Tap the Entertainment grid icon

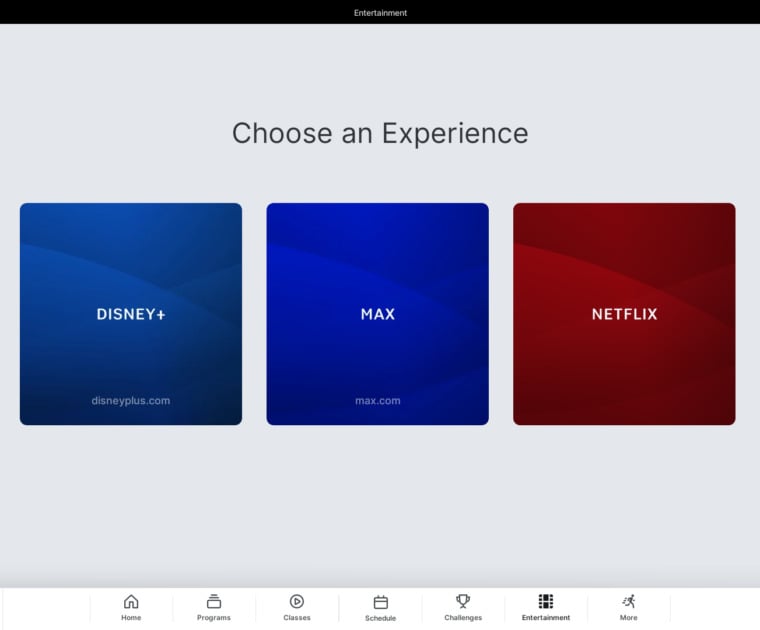[x=546, y=601]
